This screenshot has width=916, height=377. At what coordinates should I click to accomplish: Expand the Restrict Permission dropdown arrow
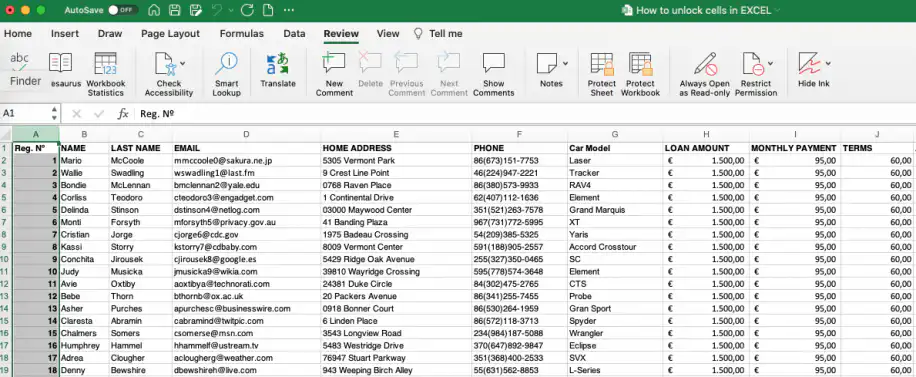[x=771, y=63]
